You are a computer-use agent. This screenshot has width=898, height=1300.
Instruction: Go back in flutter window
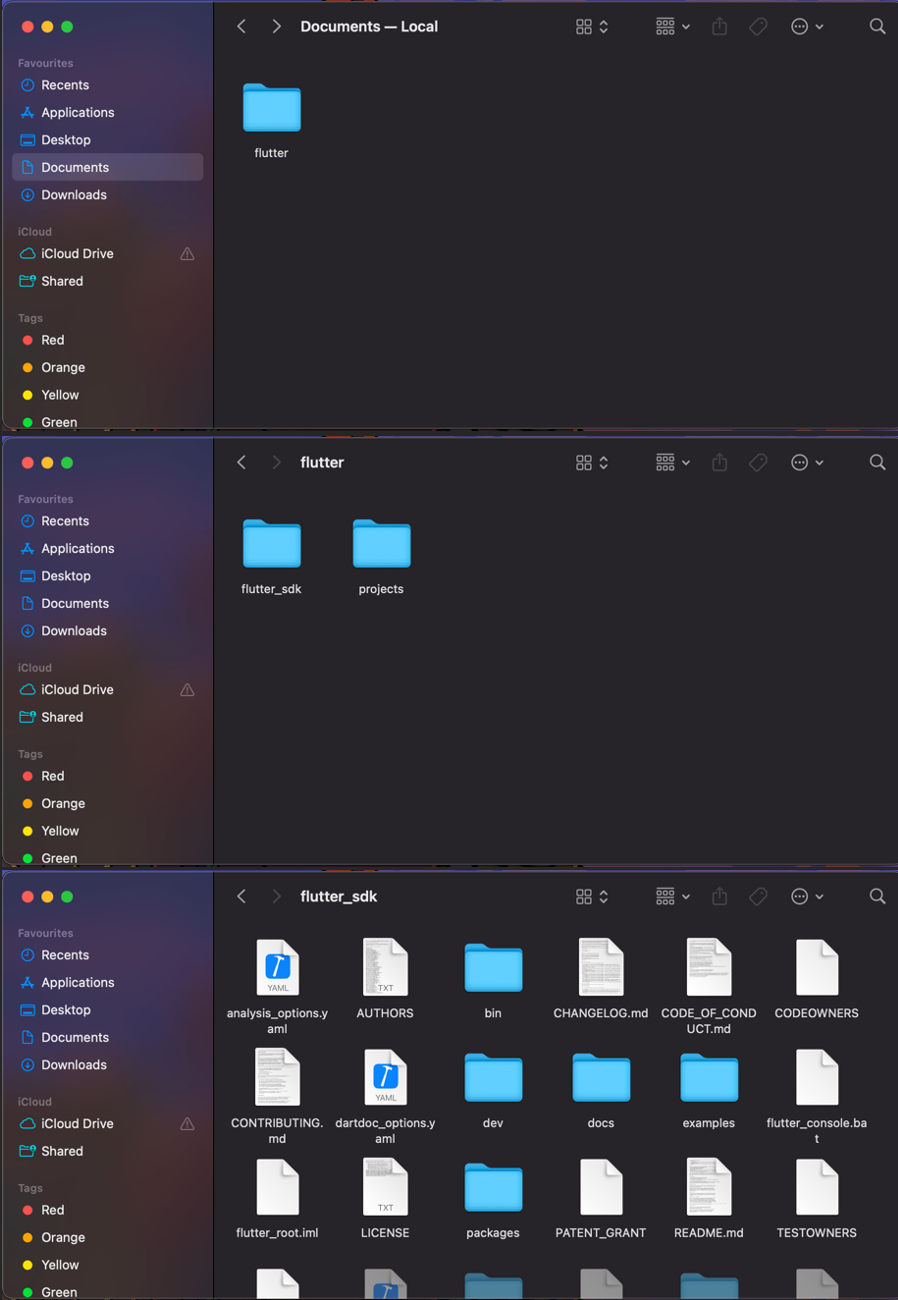[x=241, y=462]
